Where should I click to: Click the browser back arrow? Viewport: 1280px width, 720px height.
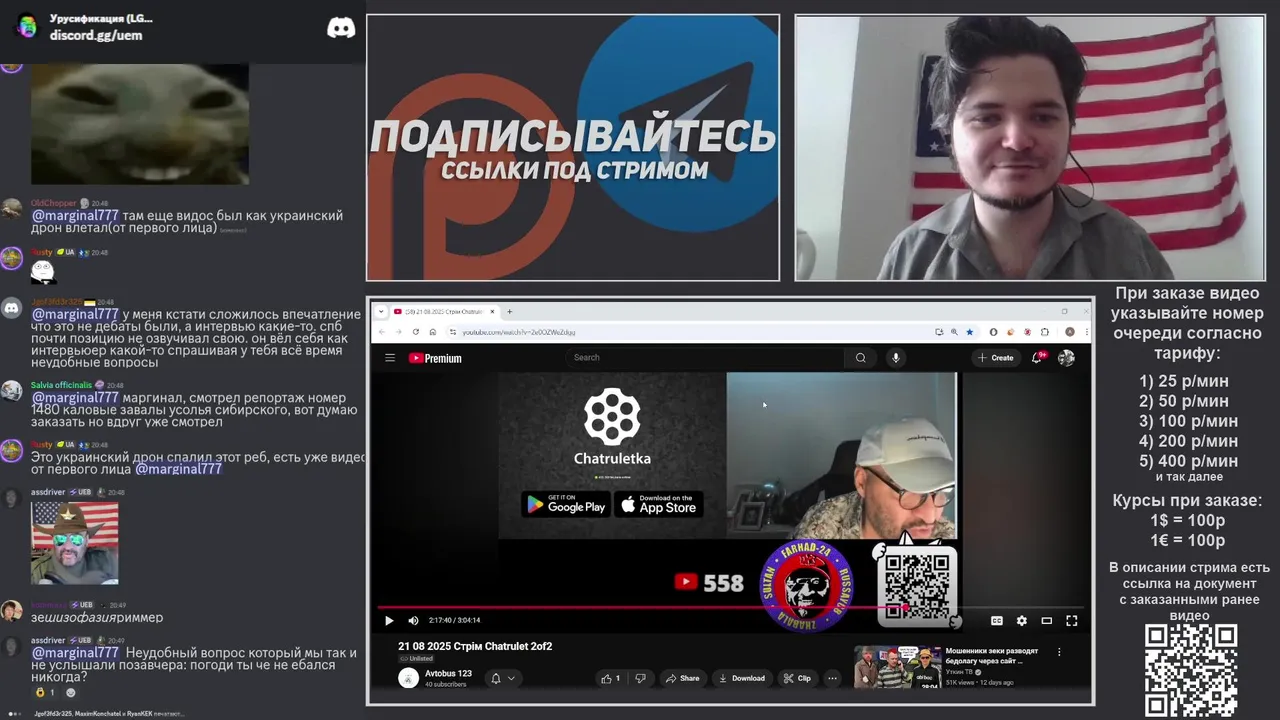pyautogui.click(x=381, y=332)
